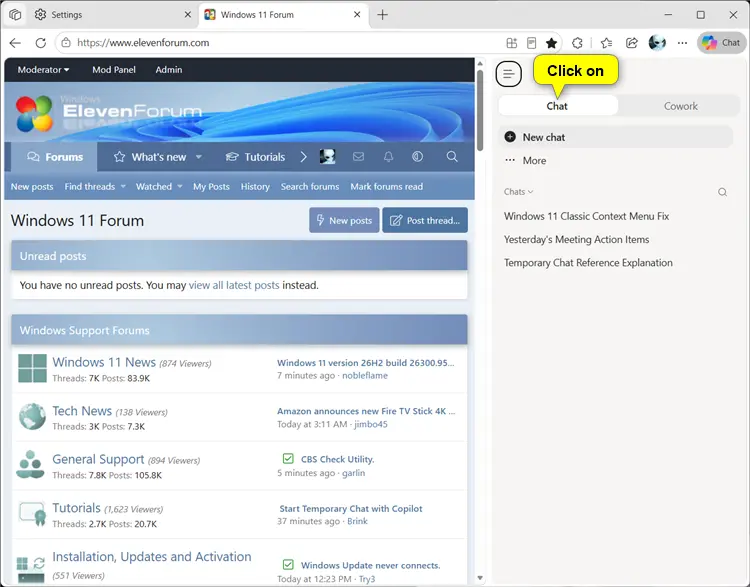Click the Tutorials certificate icon
Screen dimensions: 750x587
[x=33, y=514]
